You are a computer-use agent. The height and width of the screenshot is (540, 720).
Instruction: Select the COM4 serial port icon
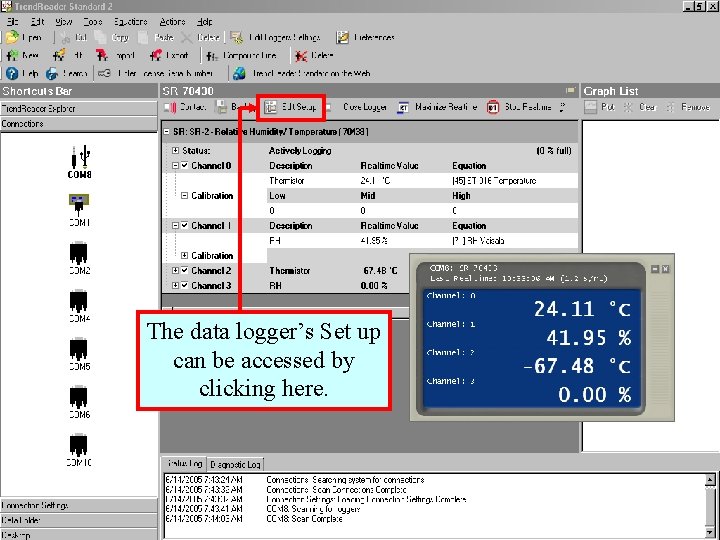point(79,301)
